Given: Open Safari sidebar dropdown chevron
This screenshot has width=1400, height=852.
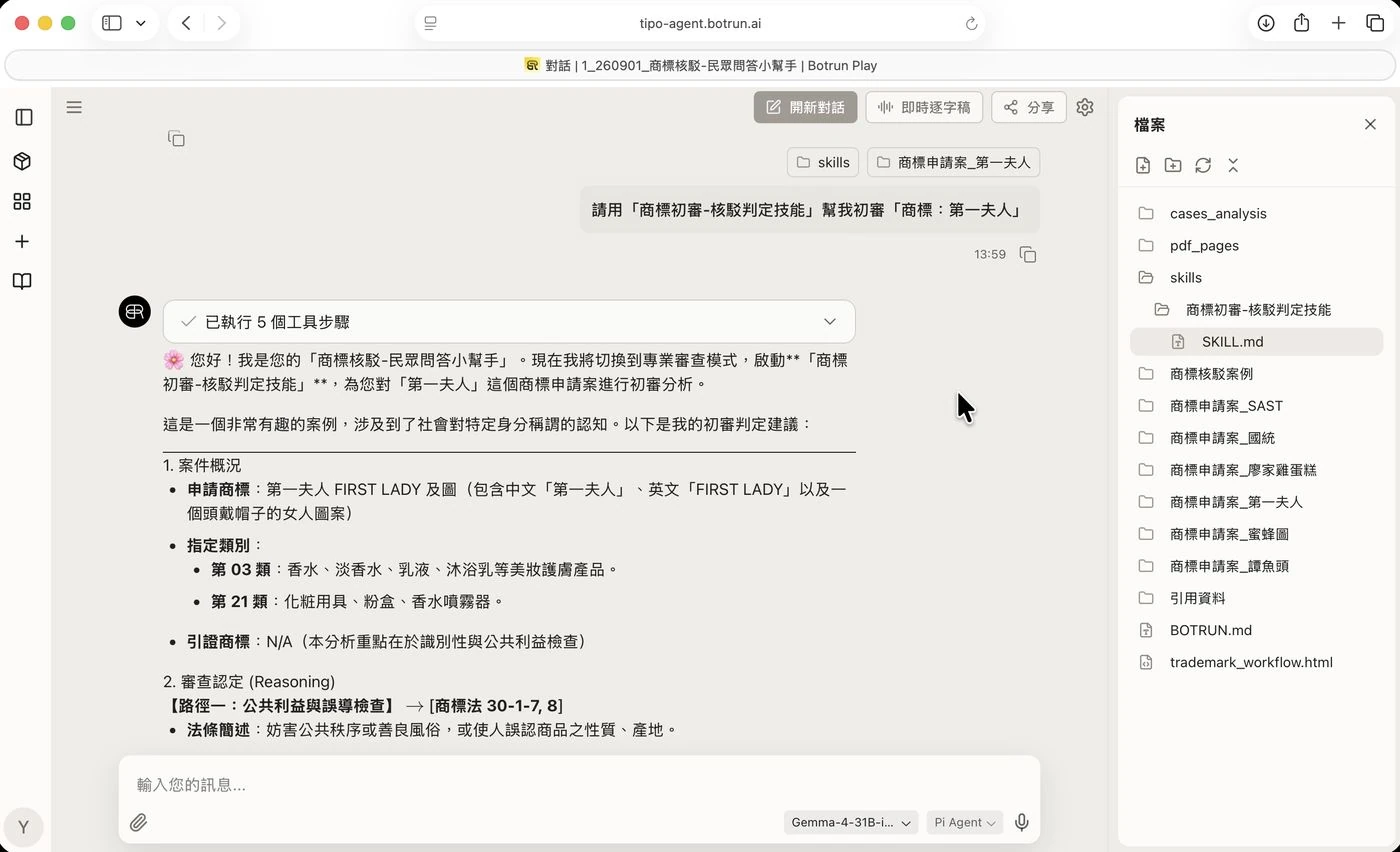Looking at the screenshot, I should pyautogui.click(x=140, y=23).
